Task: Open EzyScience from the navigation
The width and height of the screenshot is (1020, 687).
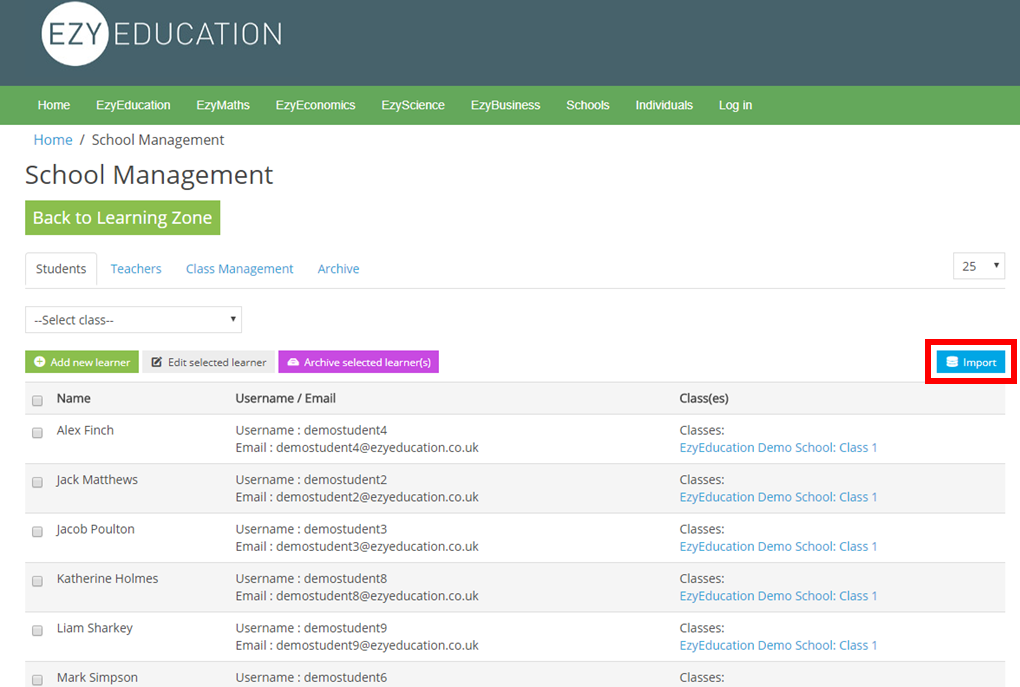Action: (x=413, y=105)
